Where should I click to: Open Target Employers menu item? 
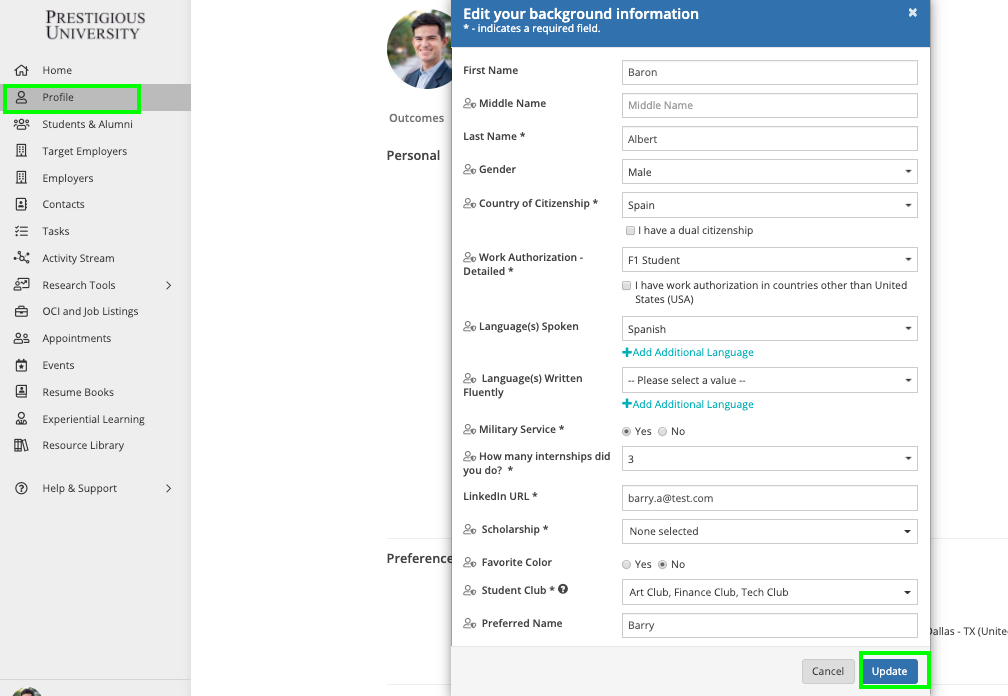tap(84, 152)
